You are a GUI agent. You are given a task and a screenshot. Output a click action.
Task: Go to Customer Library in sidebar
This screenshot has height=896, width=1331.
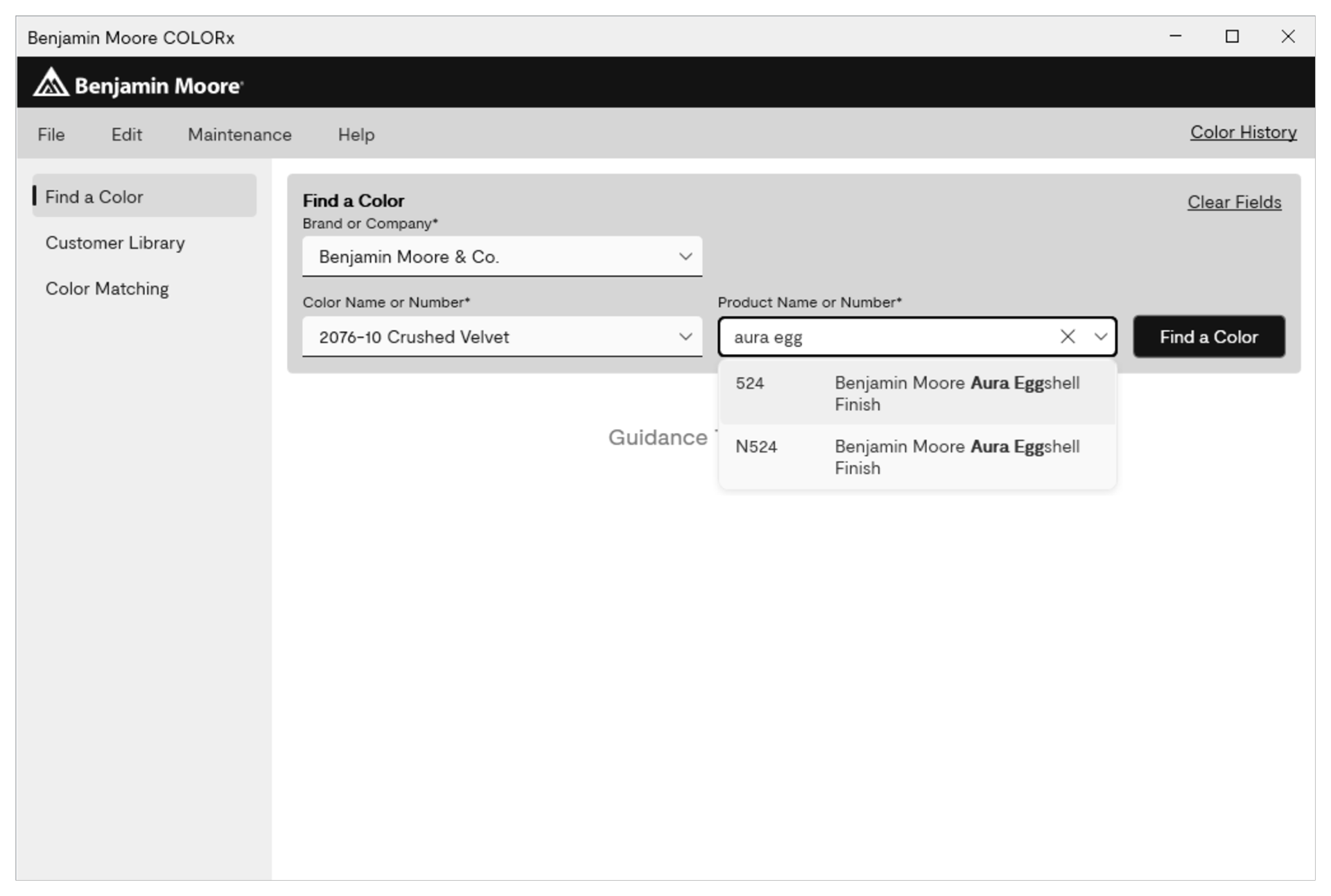(x=115, y=243)
